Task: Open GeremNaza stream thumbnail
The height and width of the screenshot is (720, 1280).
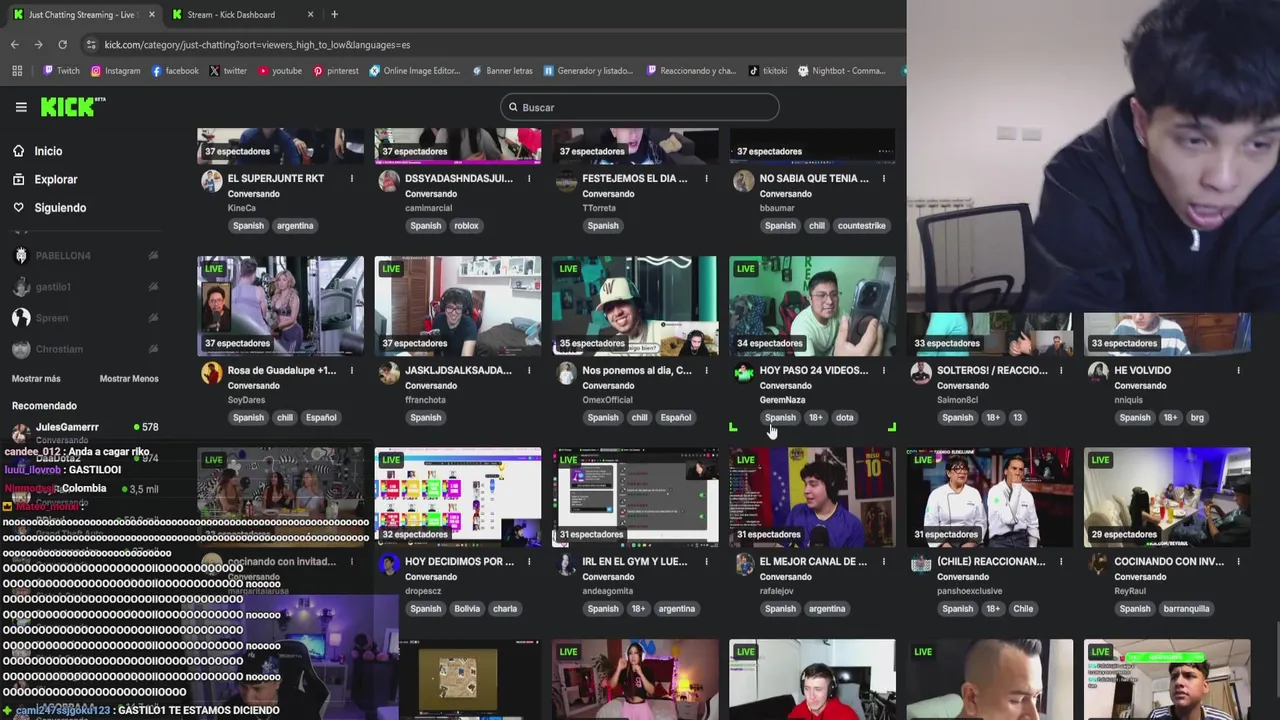Action: click(812, 306)
